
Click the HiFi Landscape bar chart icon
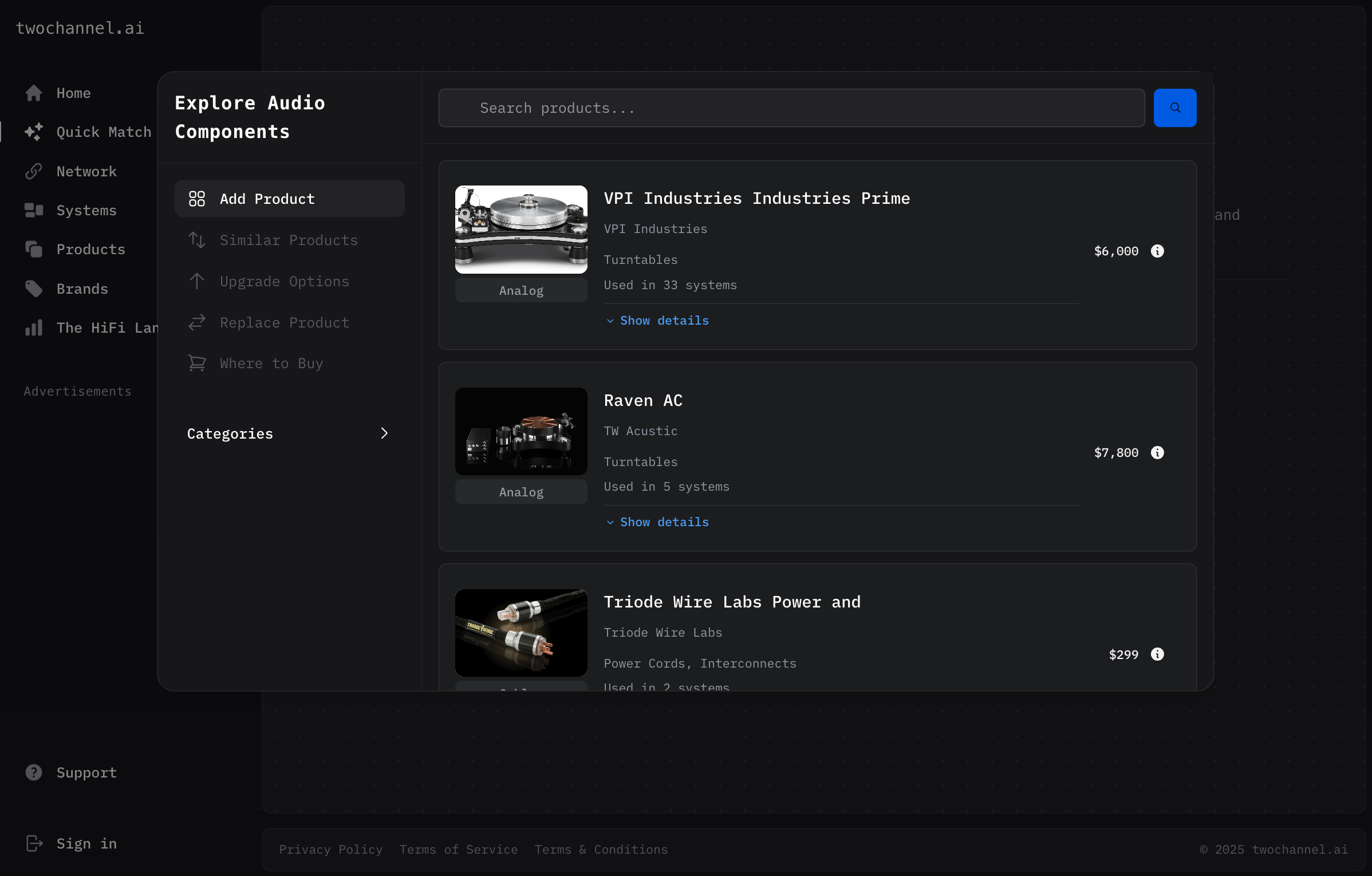point(34,327)
